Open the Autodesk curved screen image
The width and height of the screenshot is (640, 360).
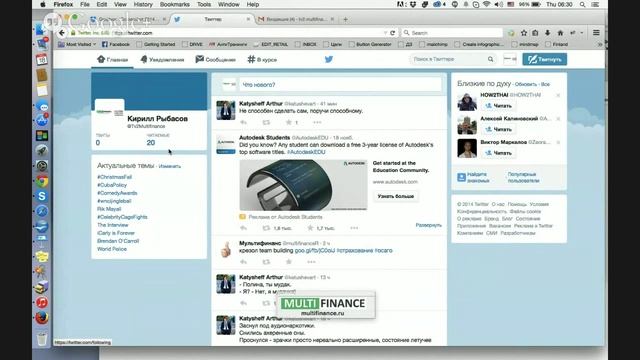(303, 185)
